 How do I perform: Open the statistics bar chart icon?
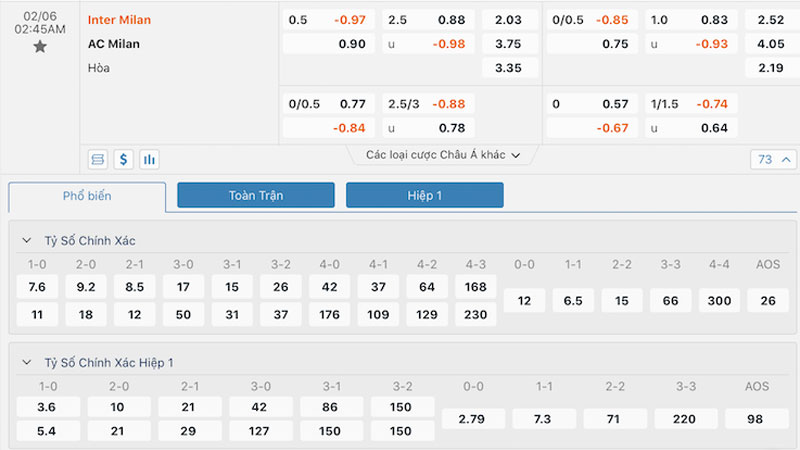149,160
